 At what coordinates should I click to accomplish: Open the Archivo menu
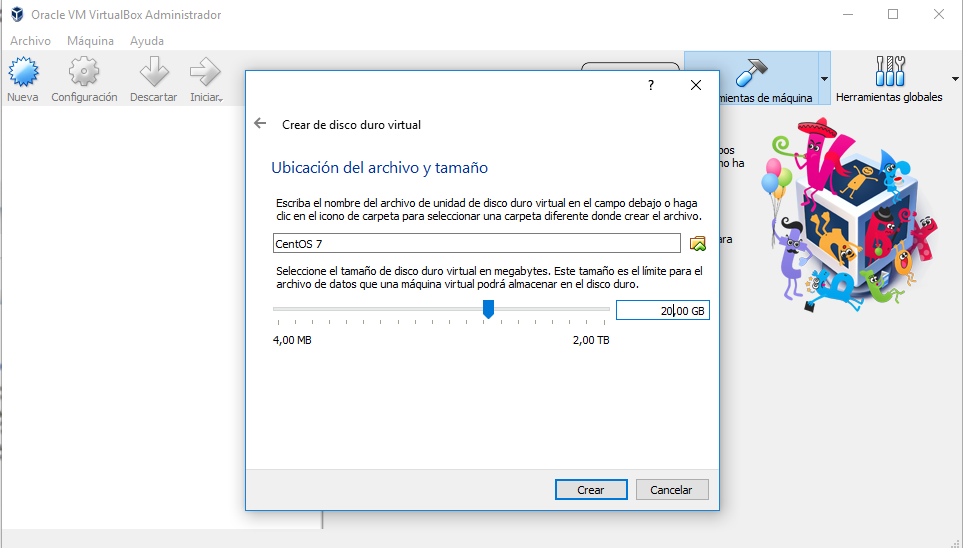(30, 41)
